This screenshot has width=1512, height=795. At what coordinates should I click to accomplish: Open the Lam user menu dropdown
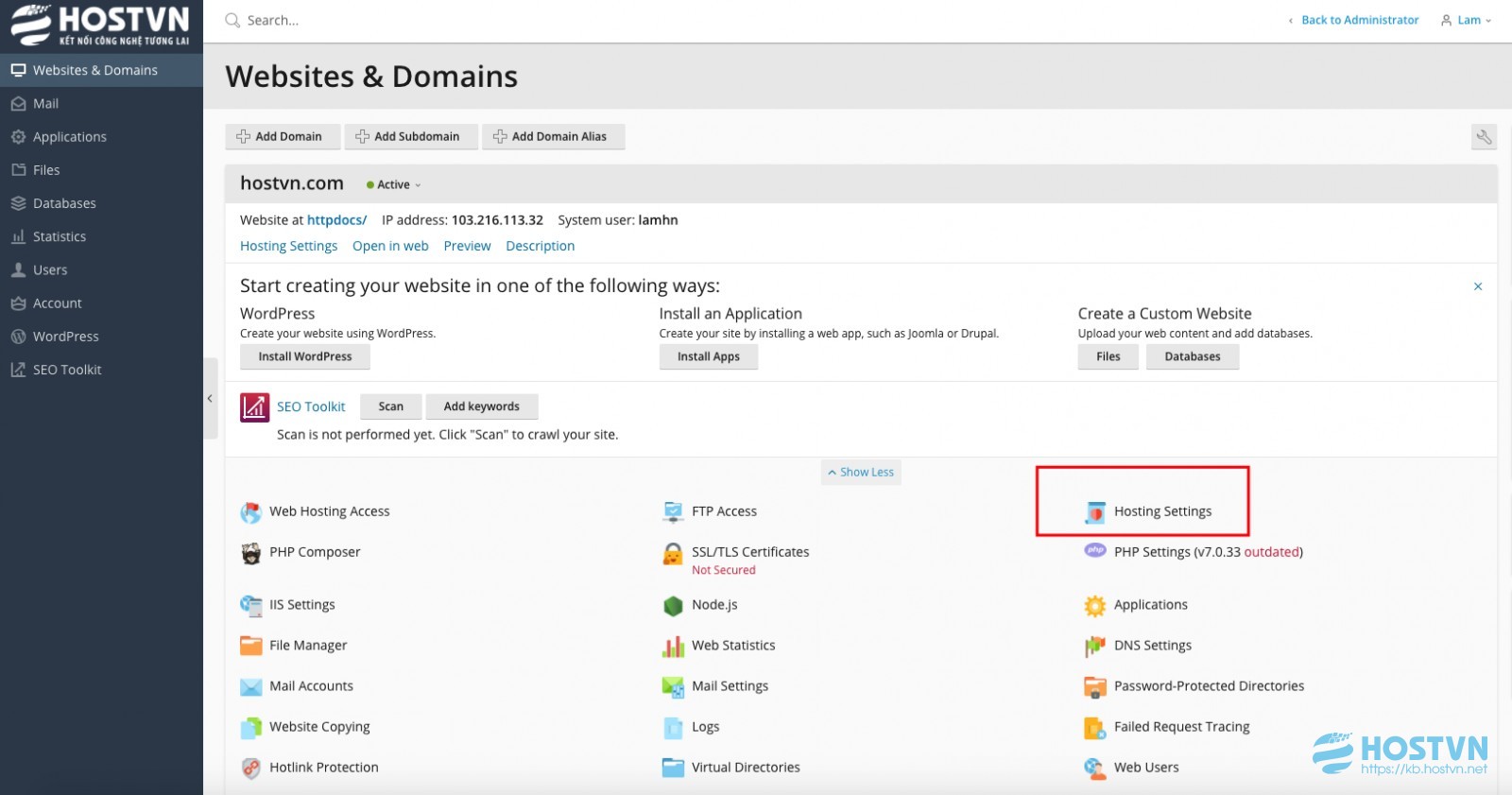pyautogui.click(x=1466, y=20)
